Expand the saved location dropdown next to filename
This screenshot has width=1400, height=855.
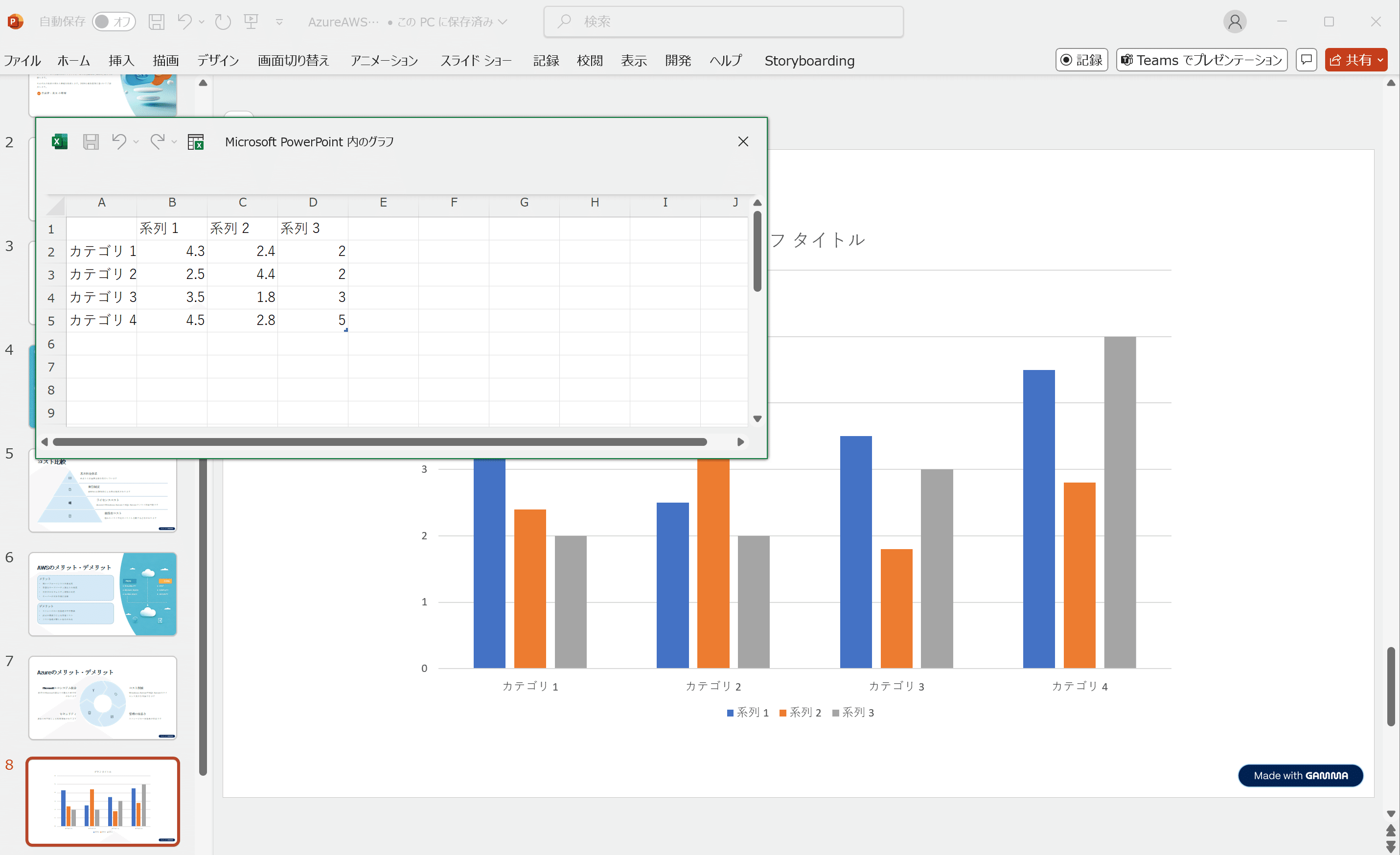point(502,22)
